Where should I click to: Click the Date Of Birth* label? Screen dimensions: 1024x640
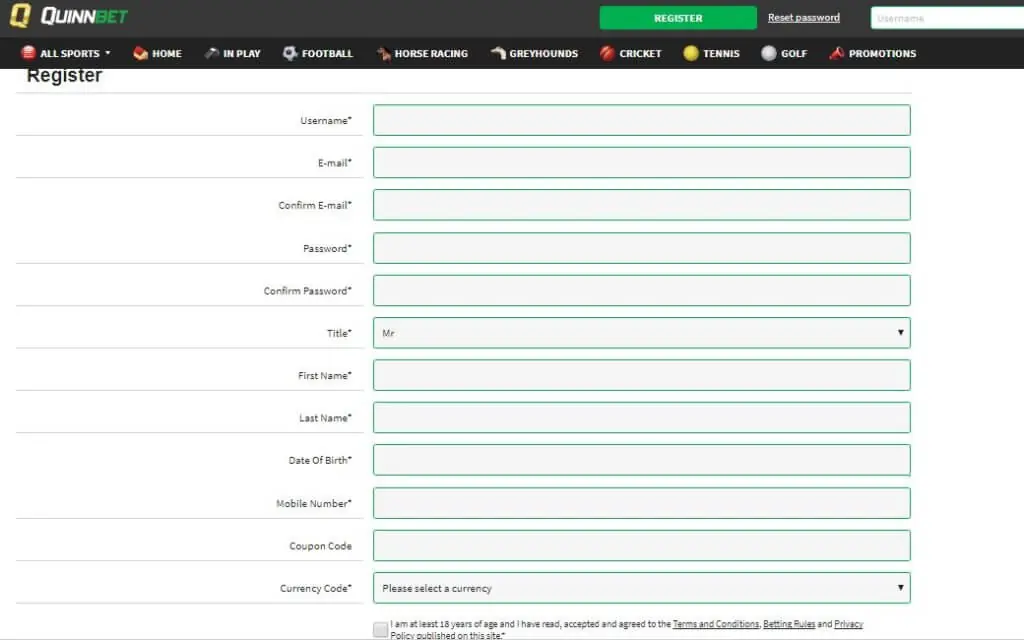click(x=320, y=460)
